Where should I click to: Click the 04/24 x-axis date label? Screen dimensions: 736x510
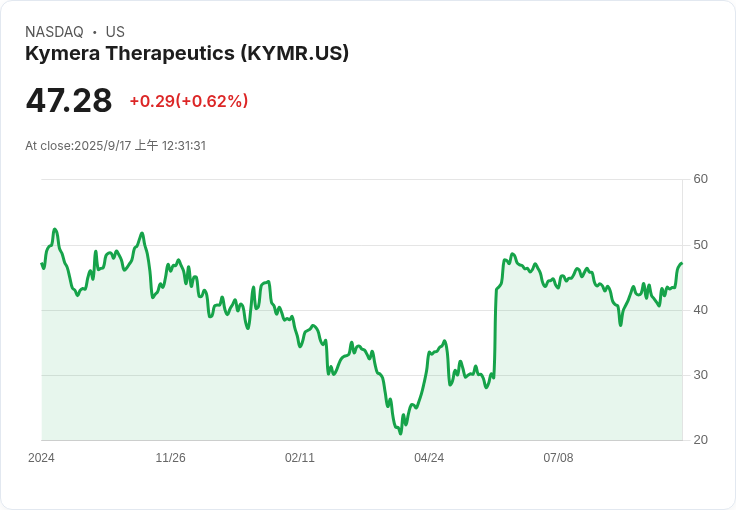tap(429, 458)
